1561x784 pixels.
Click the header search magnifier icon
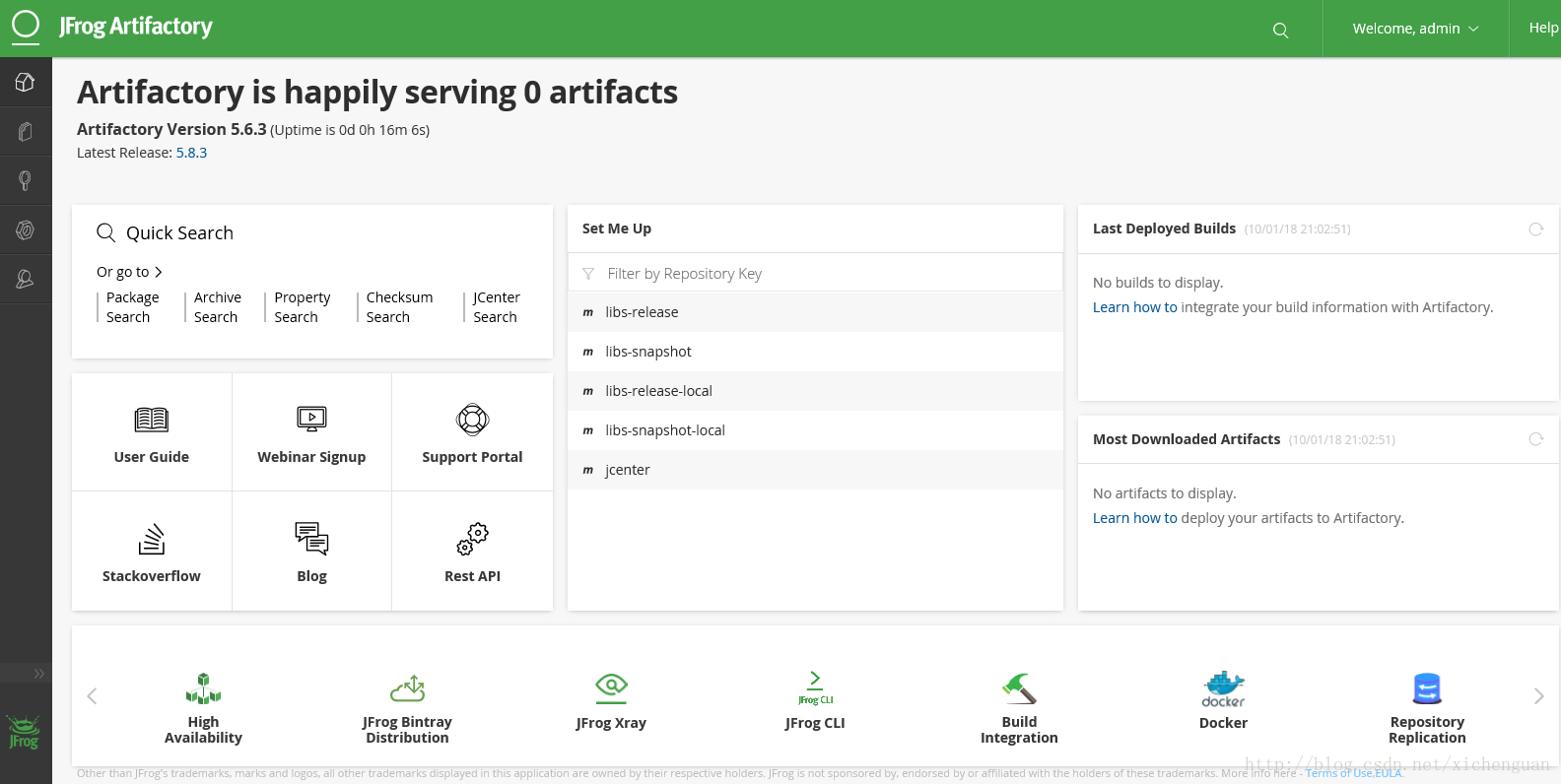pyautogui.click(x=1280, y=30)
